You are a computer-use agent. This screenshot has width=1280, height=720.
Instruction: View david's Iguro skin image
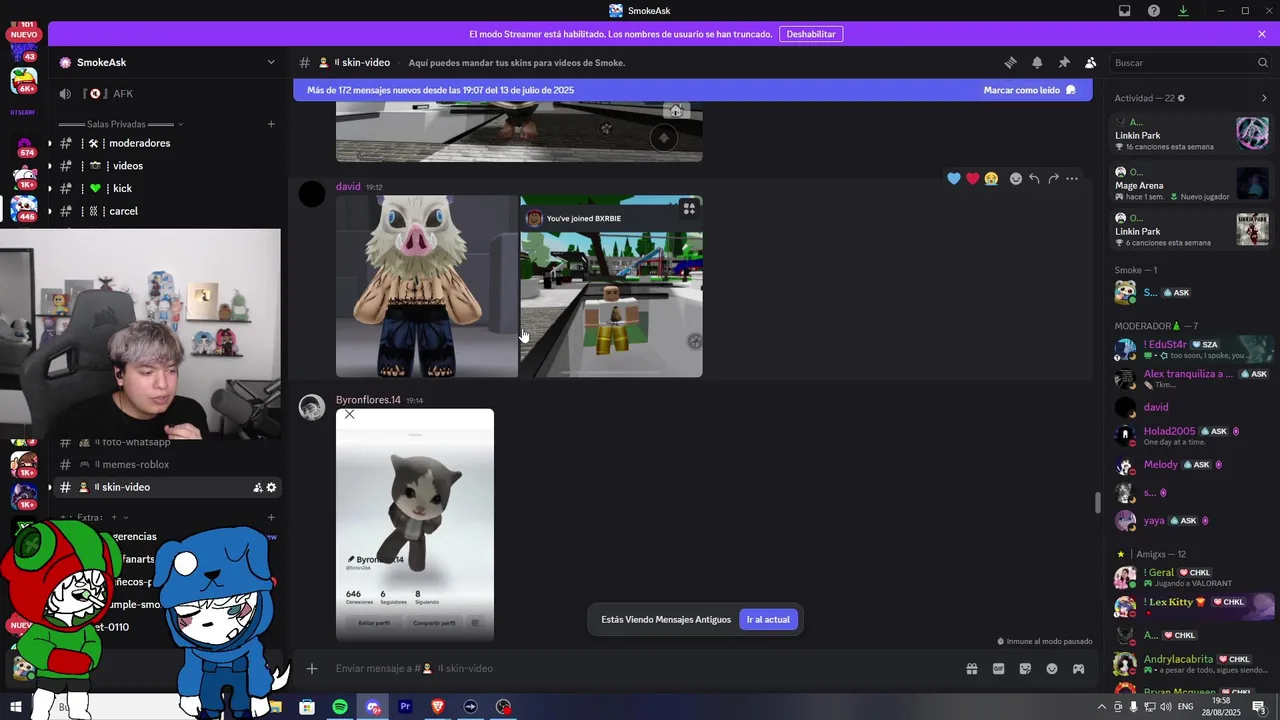(x=427, y=286)
